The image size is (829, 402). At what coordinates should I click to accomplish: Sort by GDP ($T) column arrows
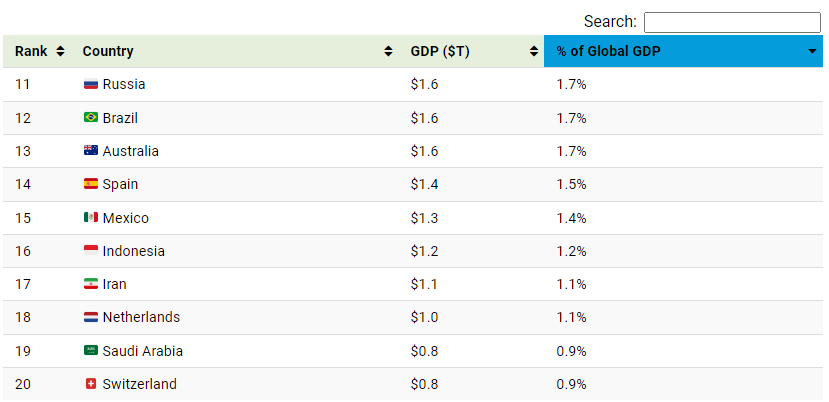click(x=530, y=52)
